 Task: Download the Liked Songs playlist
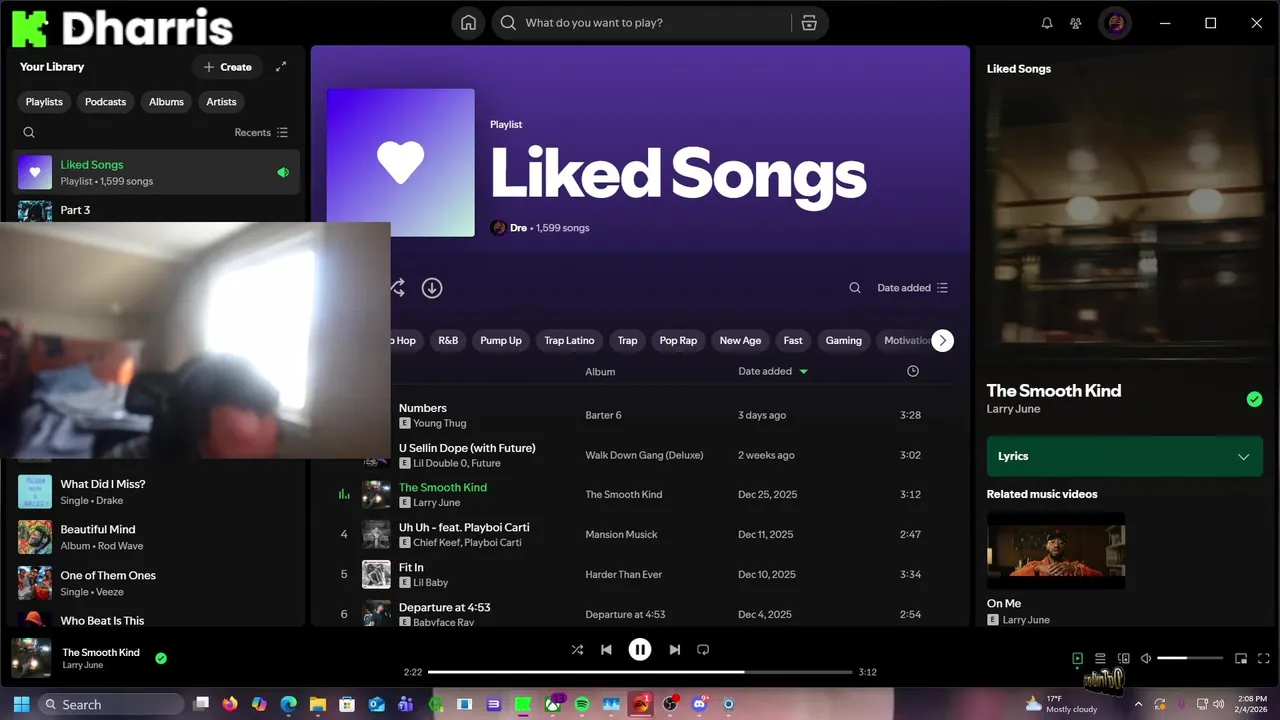(432, 288)
